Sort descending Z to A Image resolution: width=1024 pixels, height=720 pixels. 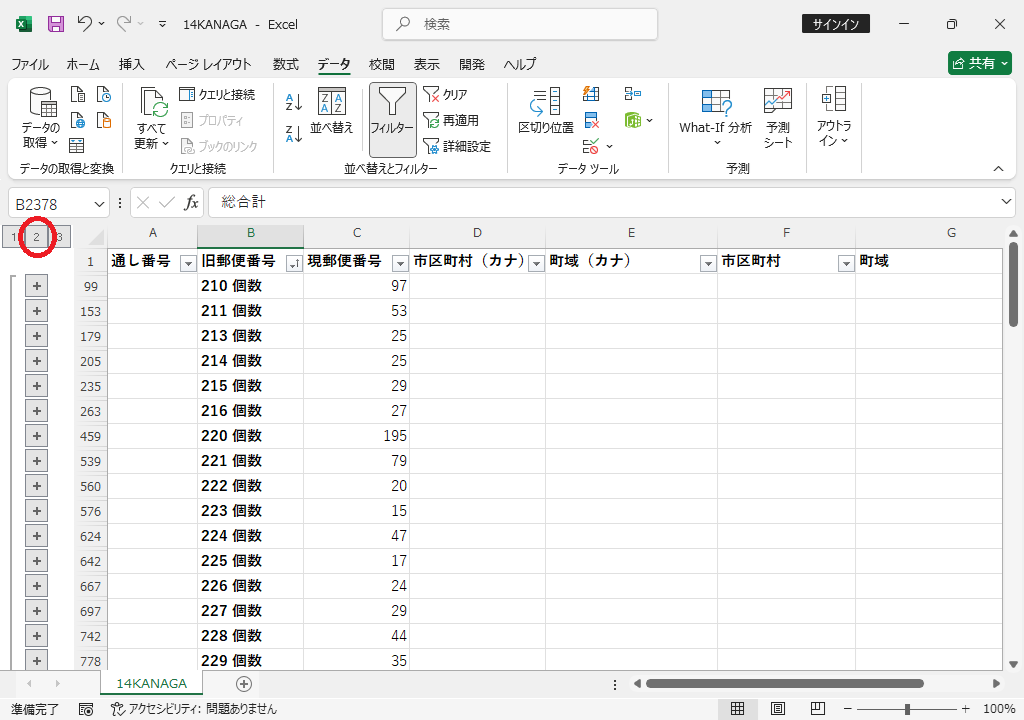[x=294, y=134]
